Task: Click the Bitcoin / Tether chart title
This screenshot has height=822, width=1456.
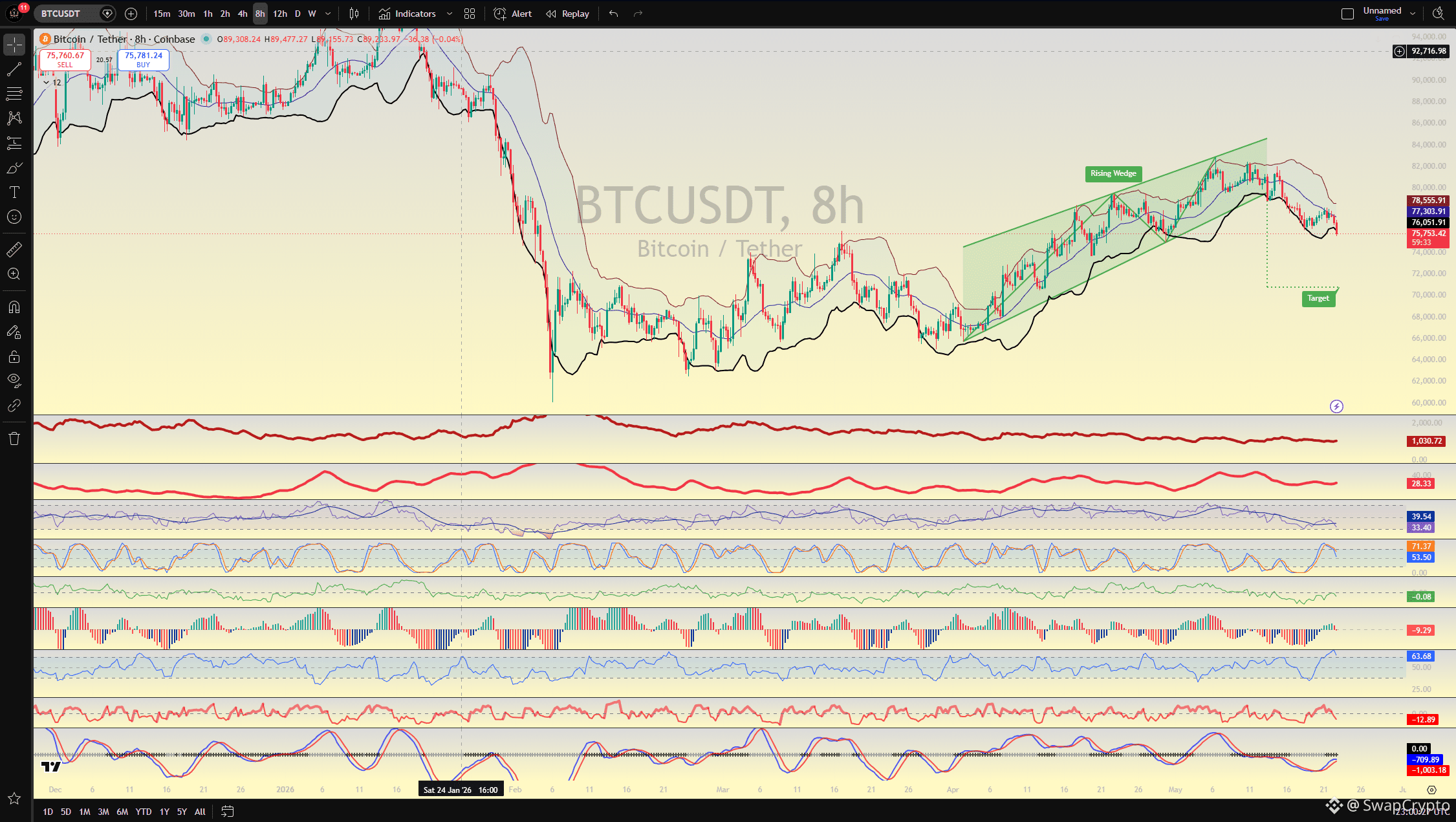Action: pos(124,39)
